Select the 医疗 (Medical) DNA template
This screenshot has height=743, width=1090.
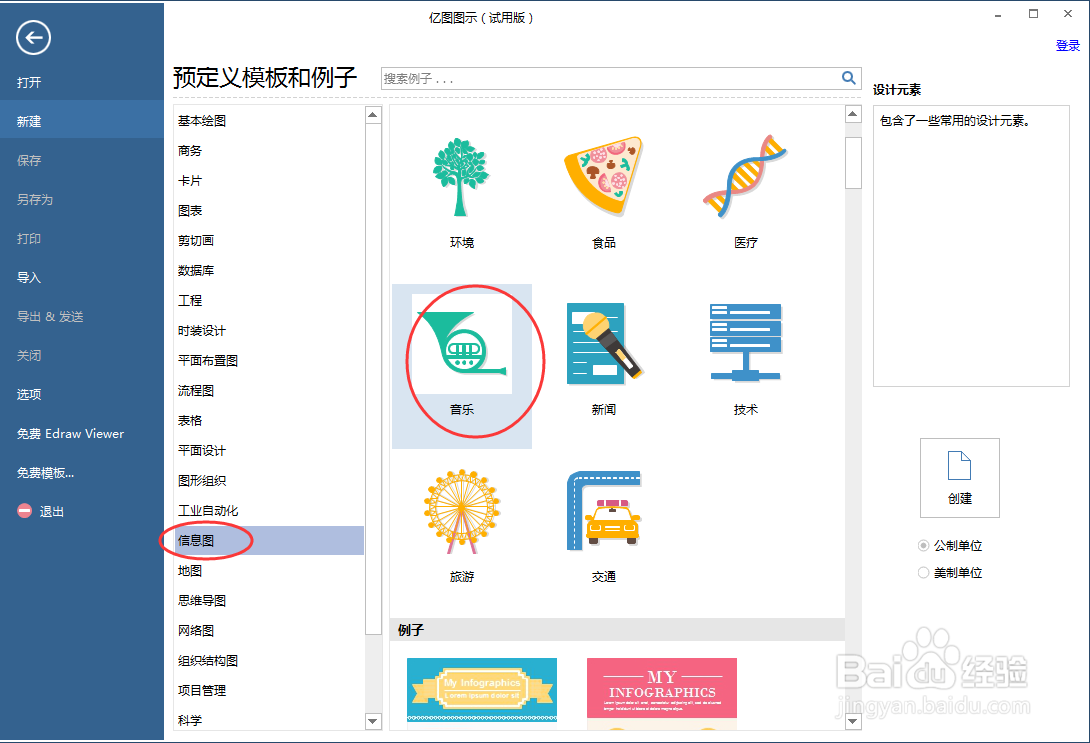745,178
